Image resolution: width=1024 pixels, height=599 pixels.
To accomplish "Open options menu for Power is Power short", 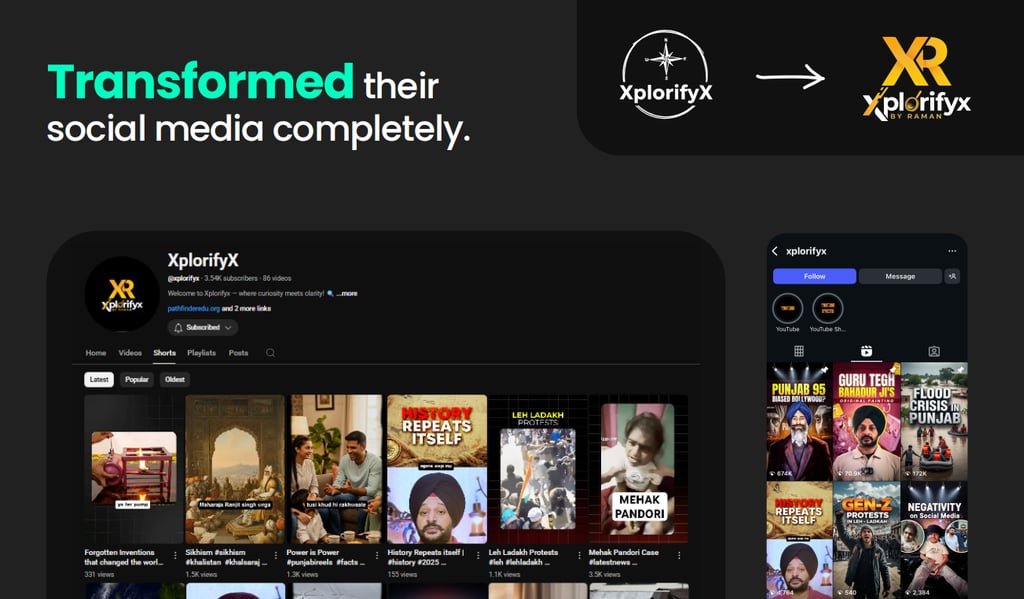I will 377,555.
